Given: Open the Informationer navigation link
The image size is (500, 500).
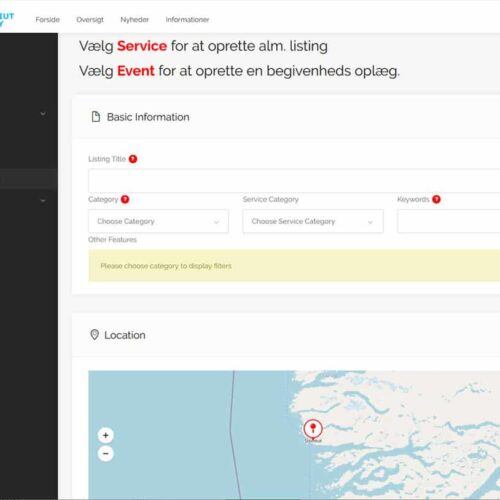Looking at the screenshot, I should click(187, 20).
